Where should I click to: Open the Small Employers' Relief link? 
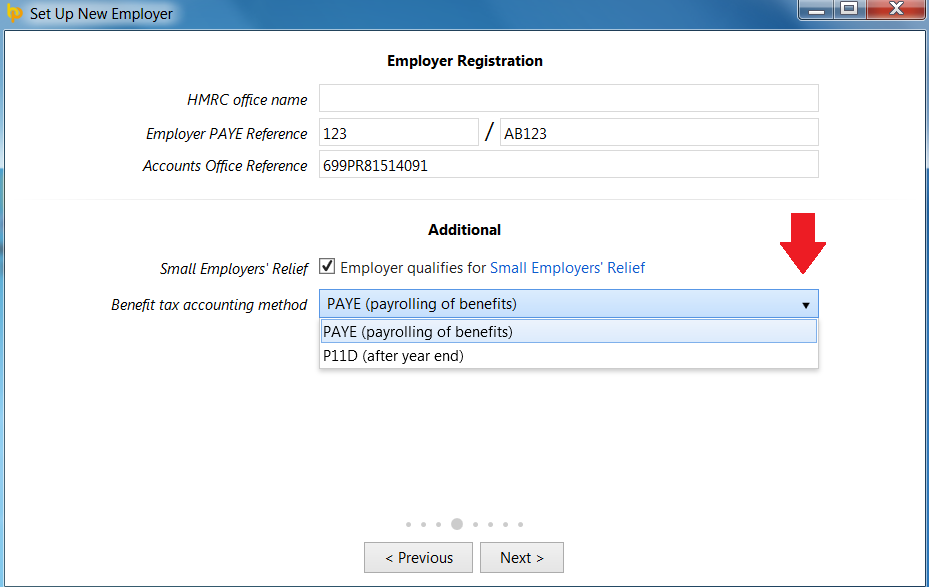pyautogui.click(x=567, y=268)
